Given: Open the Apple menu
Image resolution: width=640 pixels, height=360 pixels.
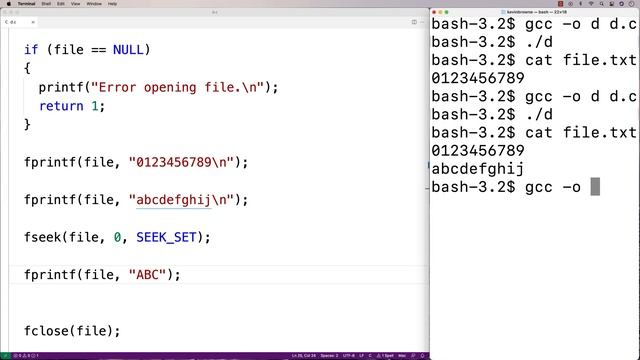Looking at the screenshot, I should [x=9, y=4].
